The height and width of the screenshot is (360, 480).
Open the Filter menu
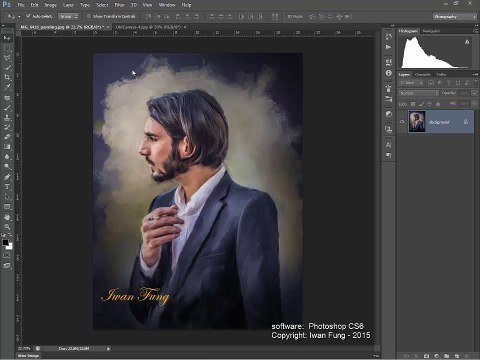(119, 5)
